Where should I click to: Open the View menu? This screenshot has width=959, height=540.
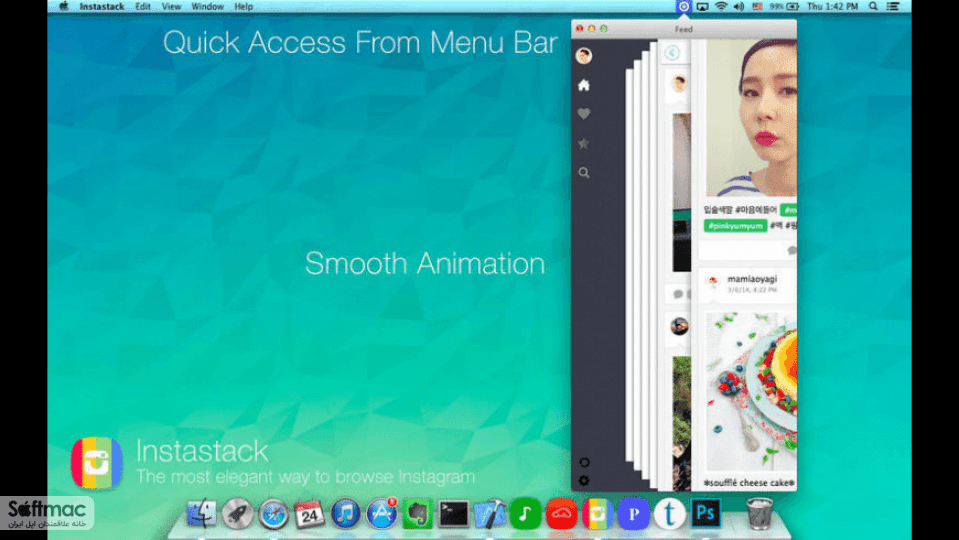171,6
